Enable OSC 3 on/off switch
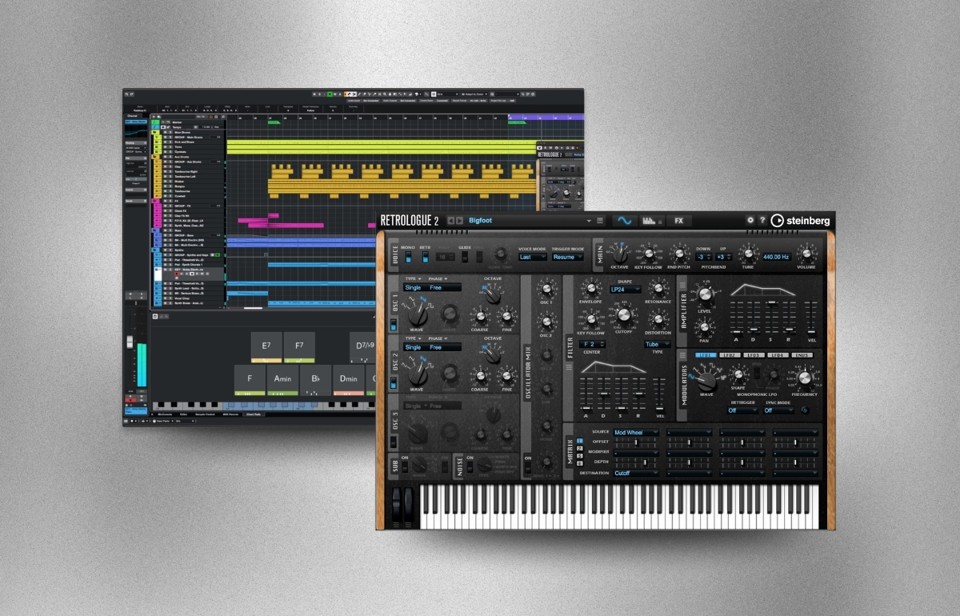The width and height of the screenshot is (960, 616). (x=393, y=441)
